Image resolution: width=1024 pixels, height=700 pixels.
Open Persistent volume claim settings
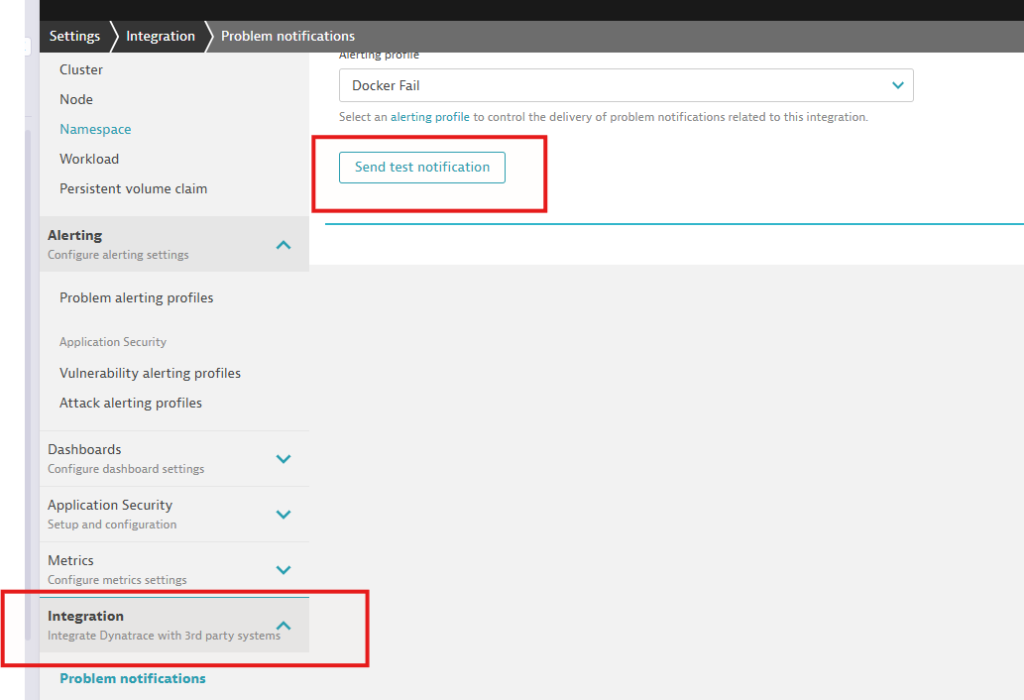coord(133,189)
